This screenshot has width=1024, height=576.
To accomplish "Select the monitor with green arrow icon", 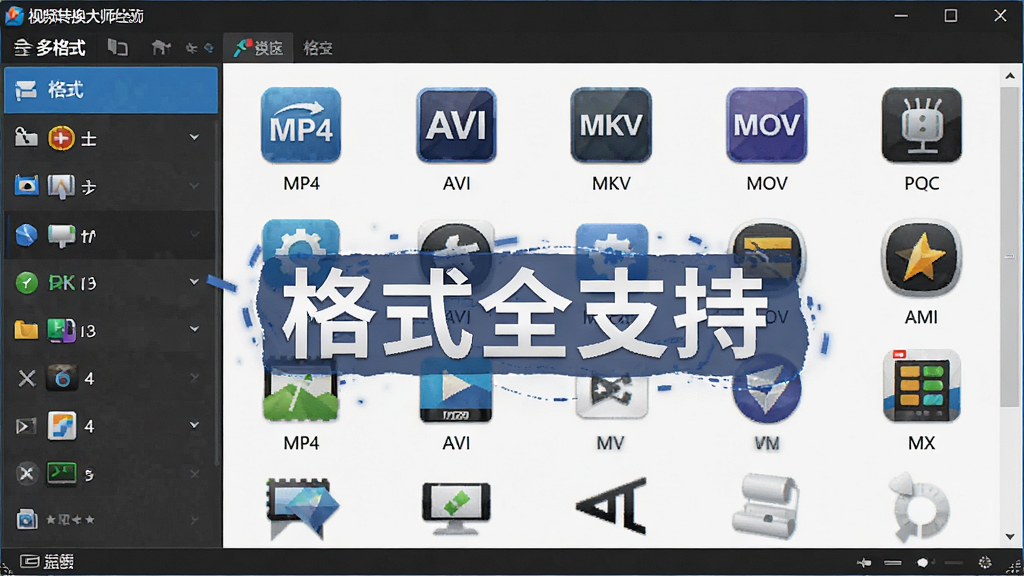I will pyautogui.click(x=456, y=509).
